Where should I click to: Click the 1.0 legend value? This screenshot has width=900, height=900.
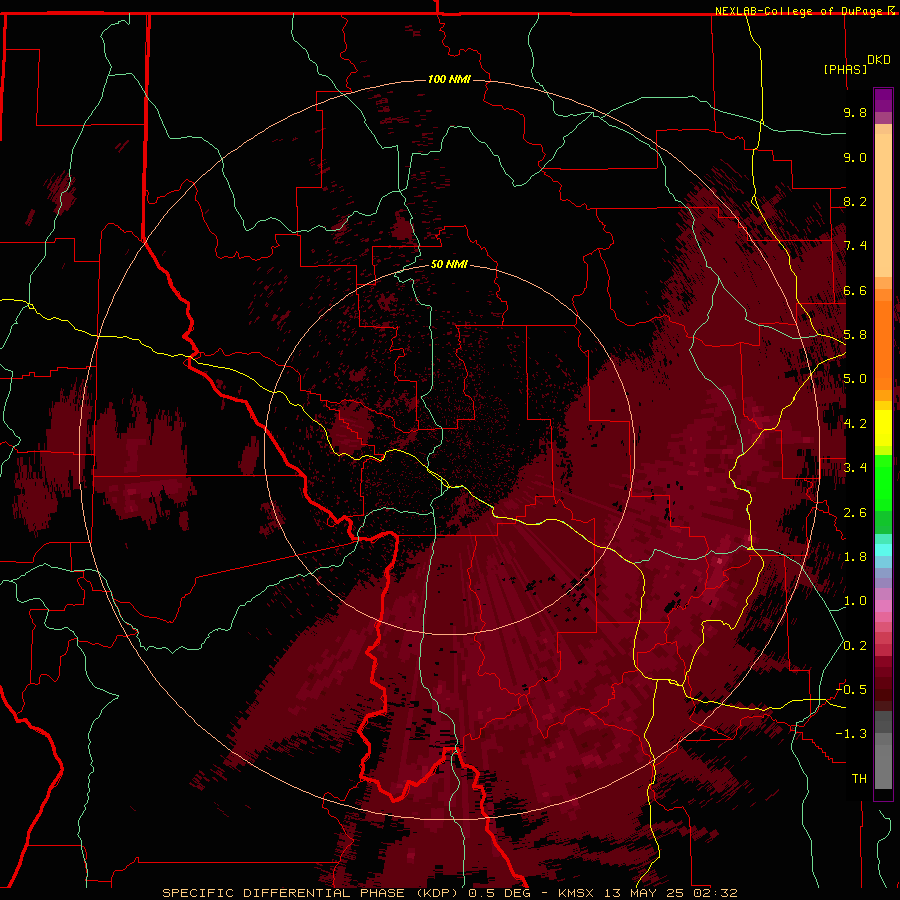click(855, 601)
